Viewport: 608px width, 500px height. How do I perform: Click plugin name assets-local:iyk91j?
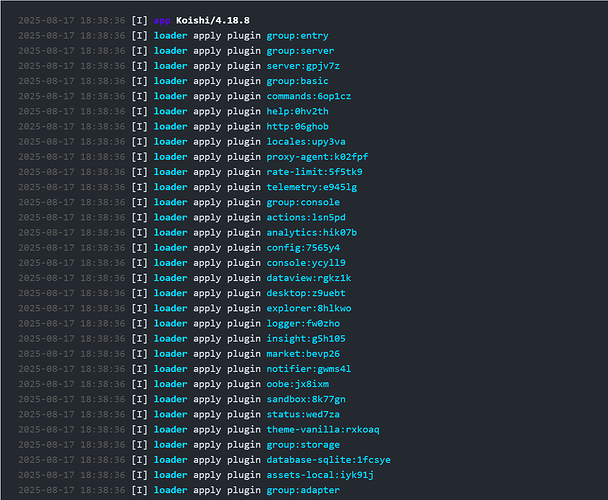pos(320,475)
